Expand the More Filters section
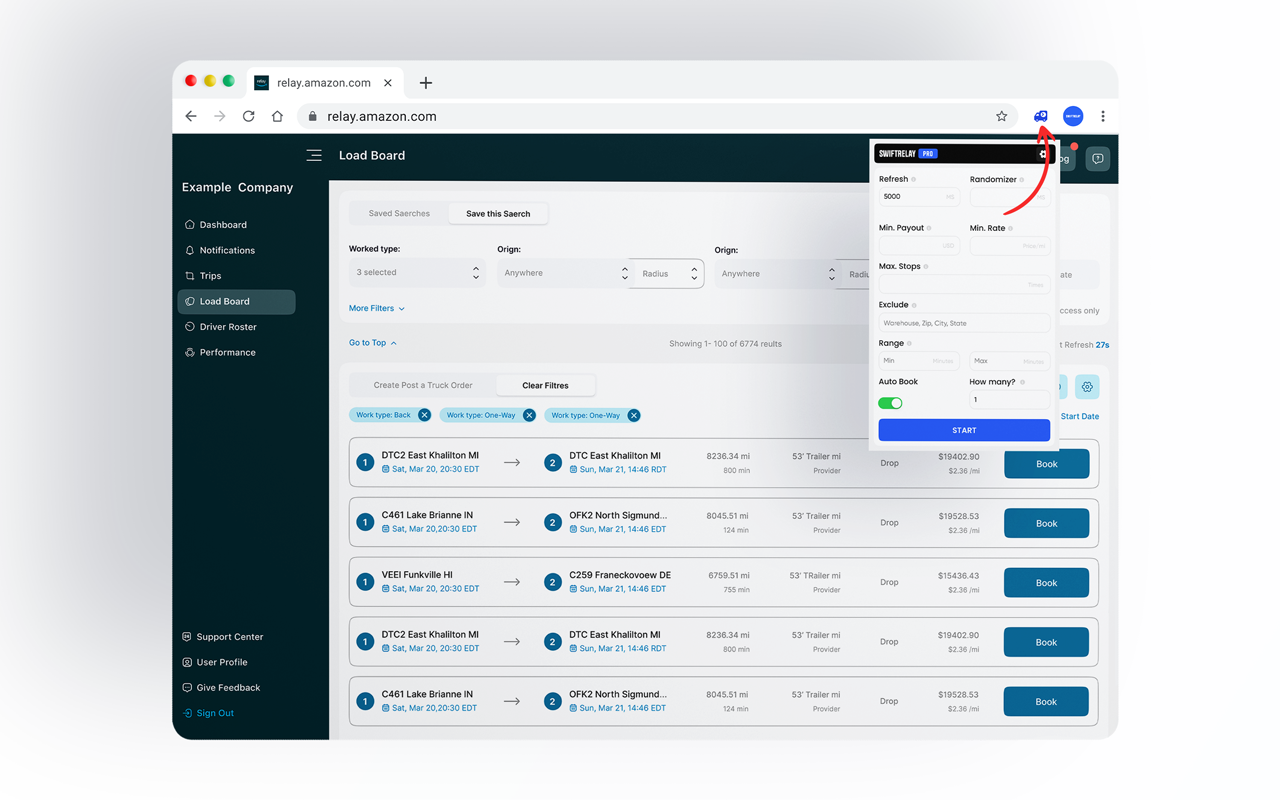 tap(376, 308)
